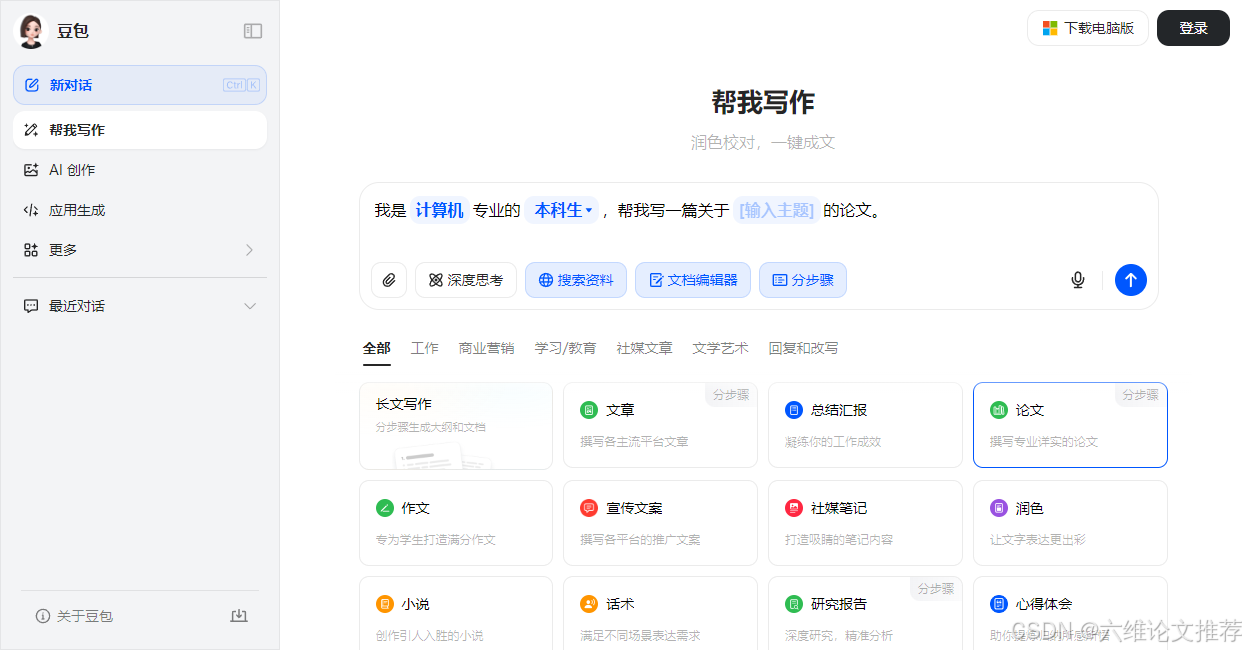
Task: Switch to the 学习/教育 tab
Action: tap(566, 348)
